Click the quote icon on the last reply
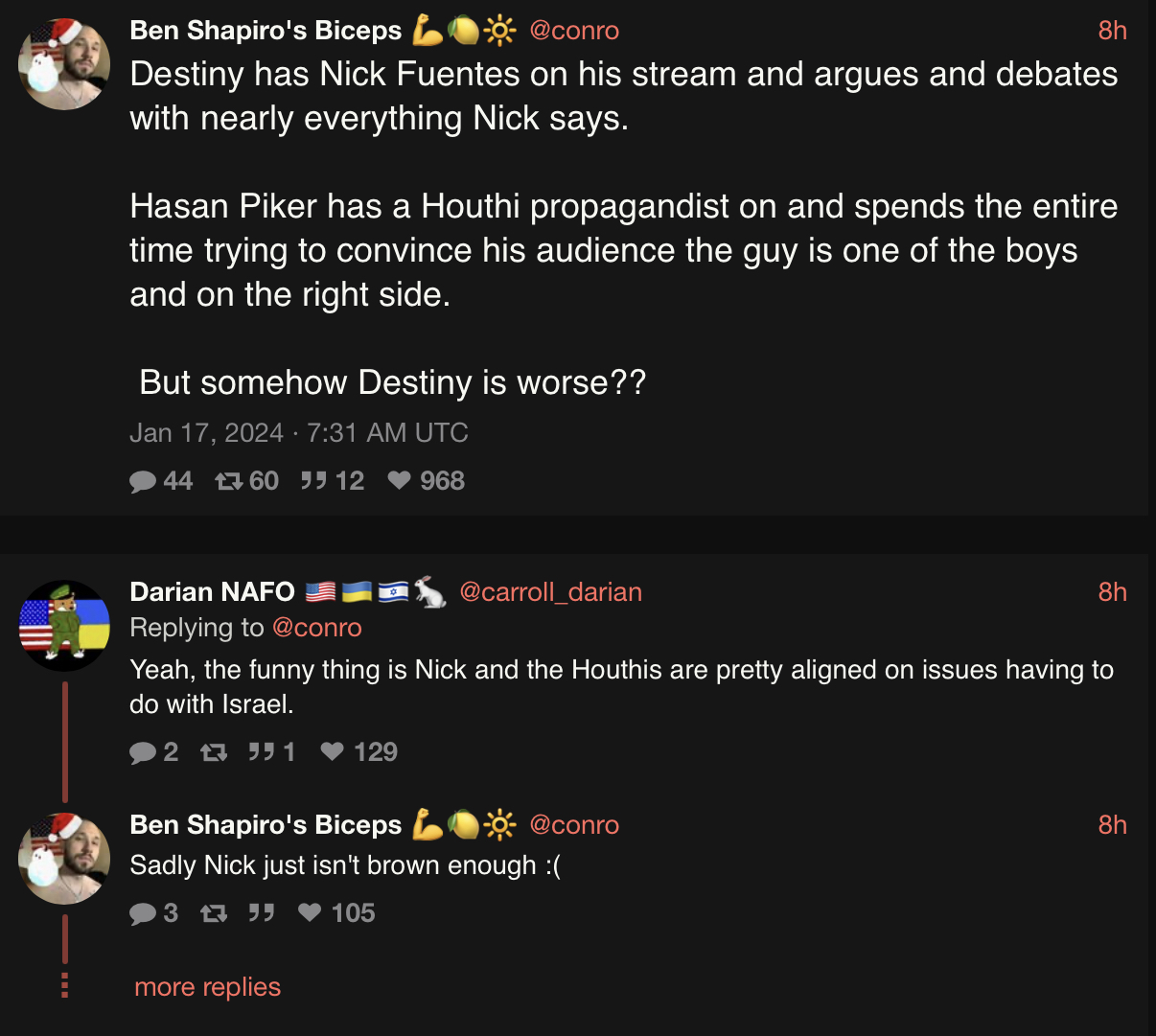Viewport: 1156px width, 1036px height. tap(261, 912)
